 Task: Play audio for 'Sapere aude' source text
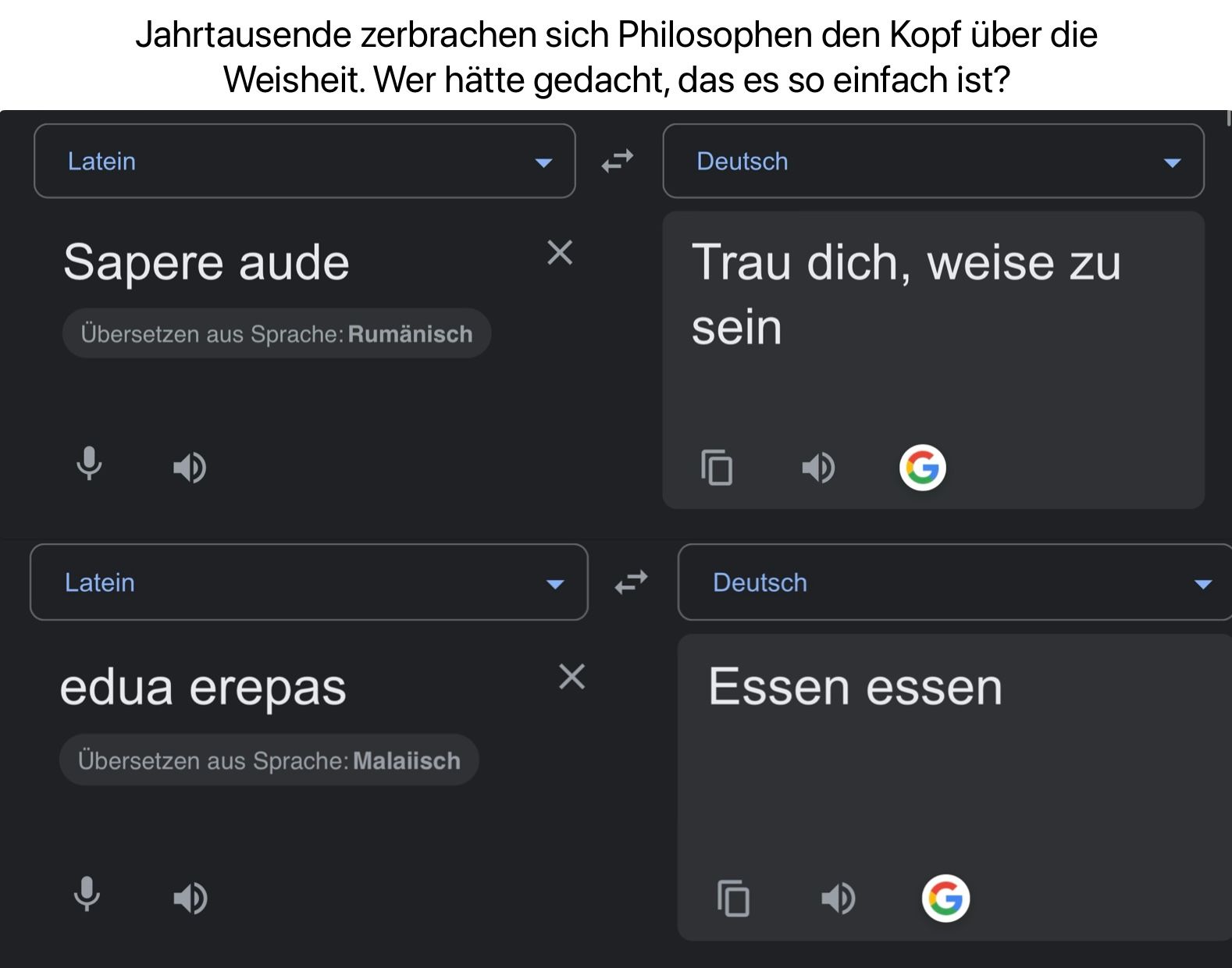pos(189,468)
